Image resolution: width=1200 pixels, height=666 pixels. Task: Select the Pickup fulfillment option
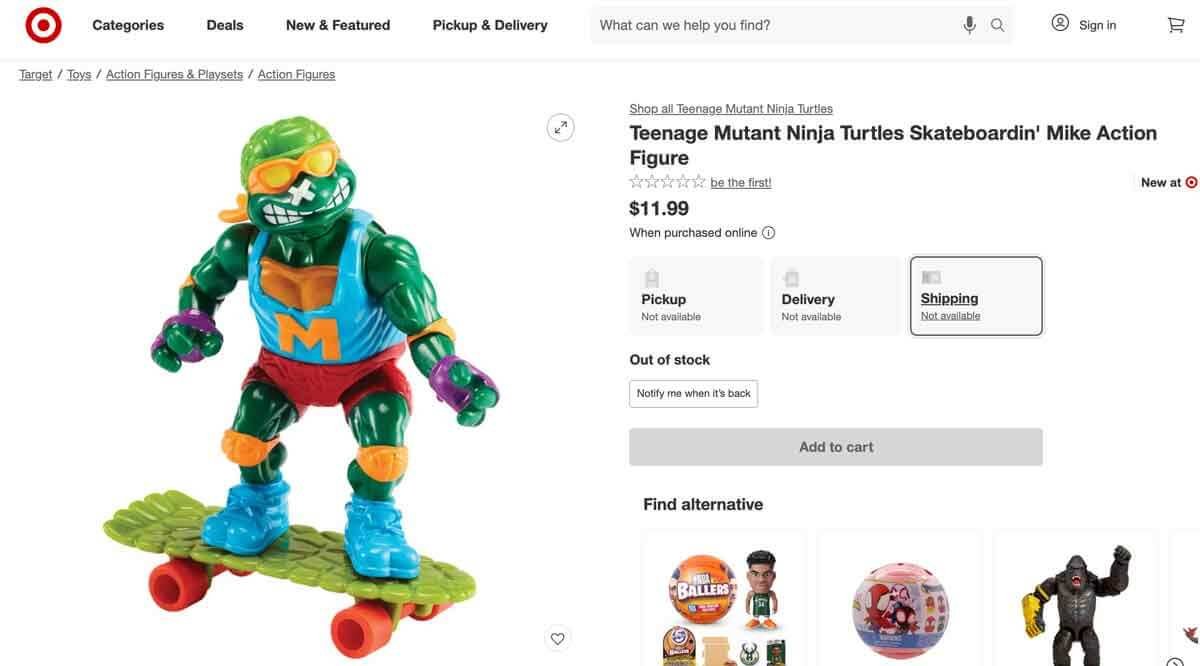(696, 295)
